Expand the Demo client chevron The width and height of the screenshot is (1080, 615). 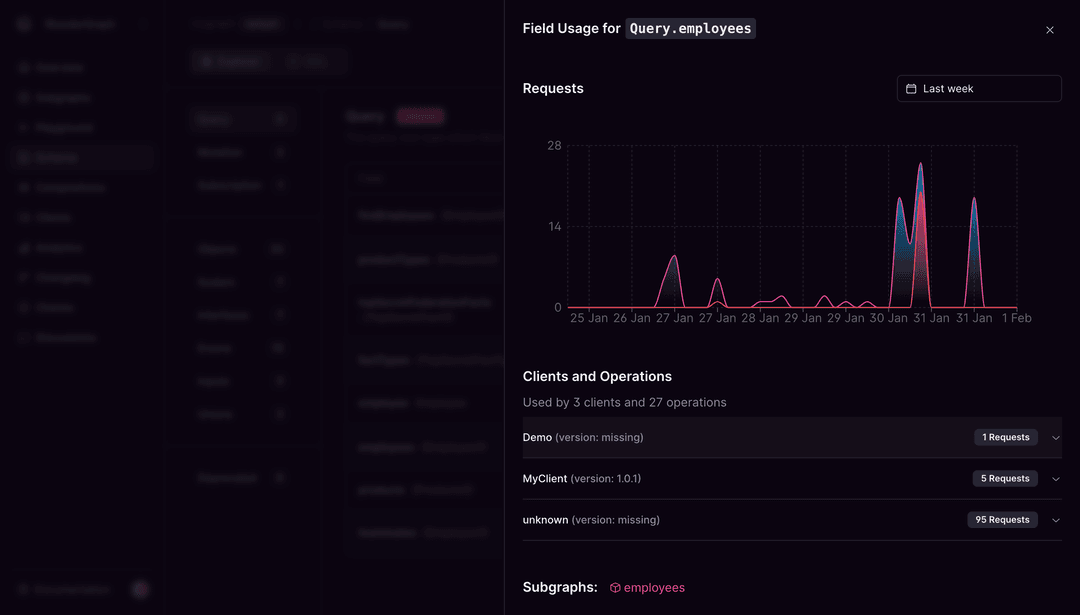[x=1055, y=438]
